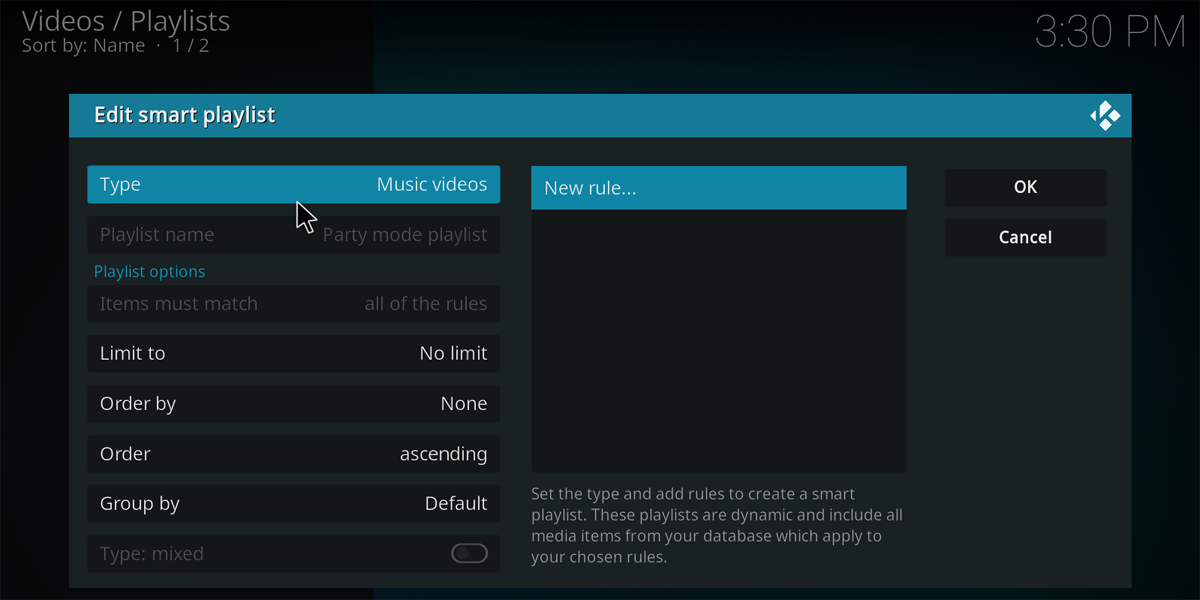Open the 'Order by' selector

tap(293, 403)
